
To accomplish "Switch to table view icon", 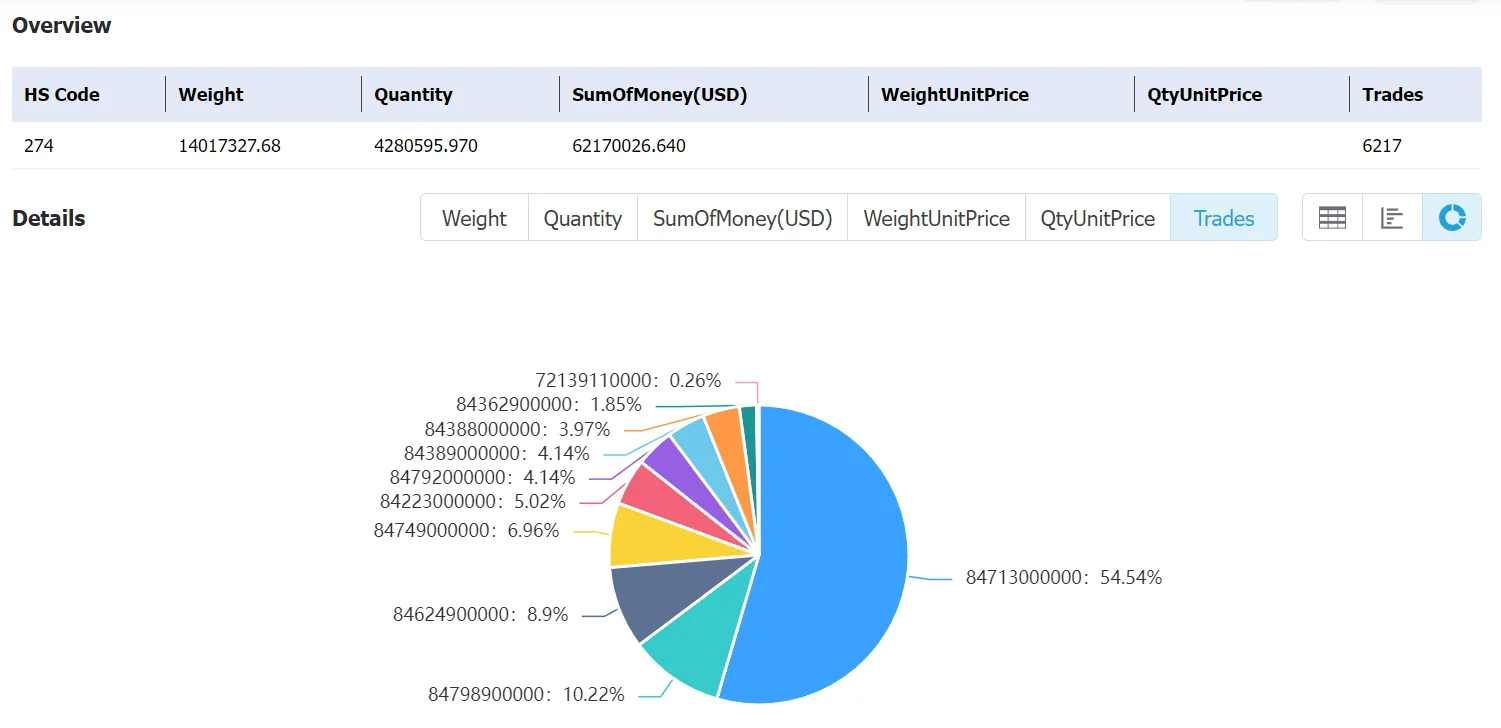I will 1332,217.
